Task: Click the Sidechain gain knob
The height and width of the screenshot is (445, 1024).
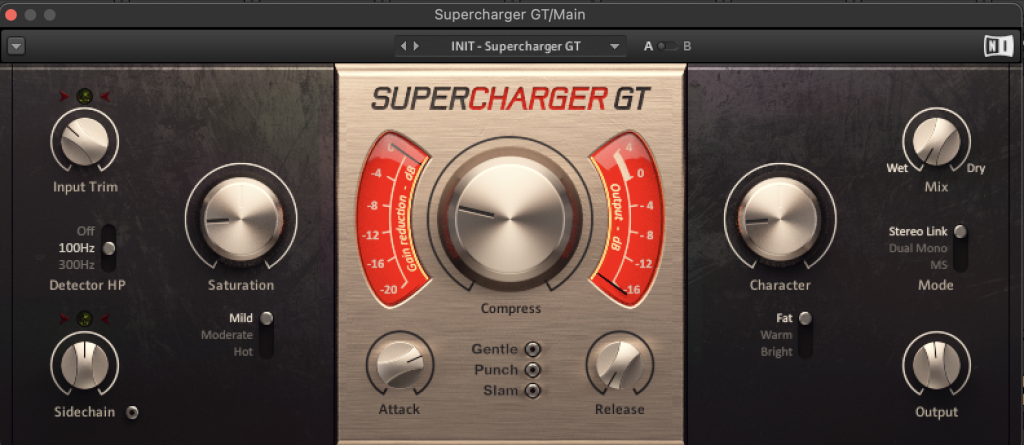Action: tap(85, 363)
